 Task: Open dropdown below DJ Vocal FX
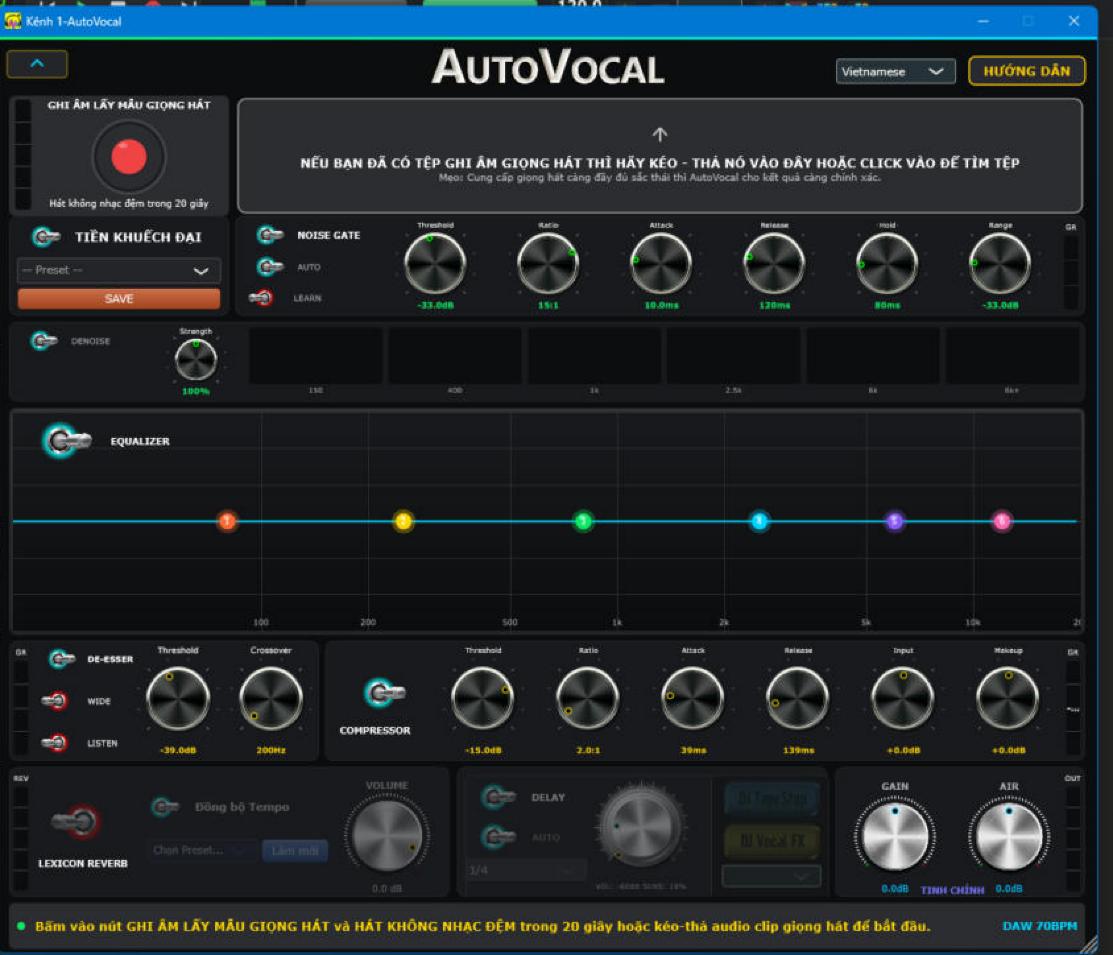click(x=772, y=877)
